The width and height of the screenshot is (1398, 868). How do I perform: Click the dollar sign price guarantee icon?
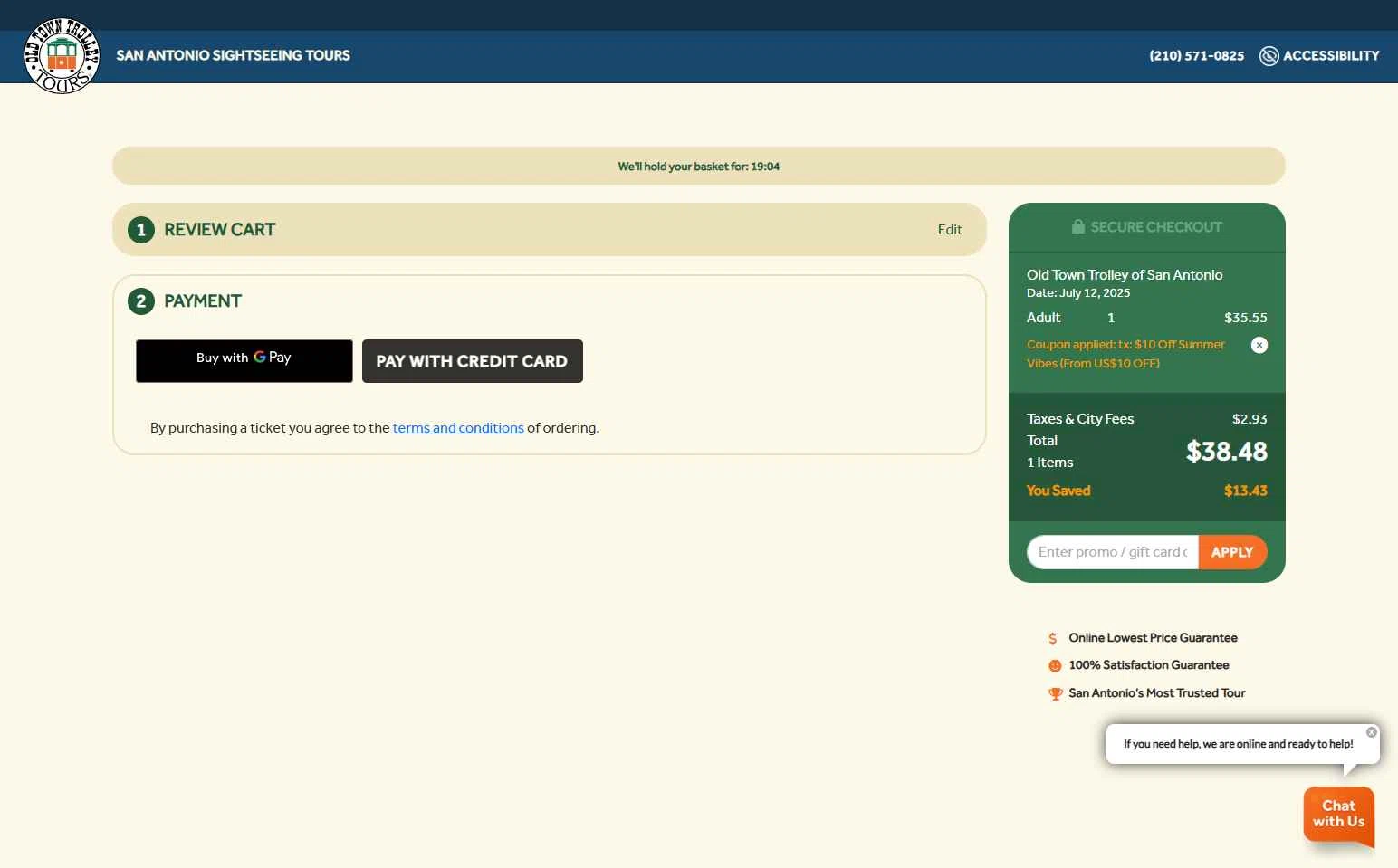(x=1053, y=639)
